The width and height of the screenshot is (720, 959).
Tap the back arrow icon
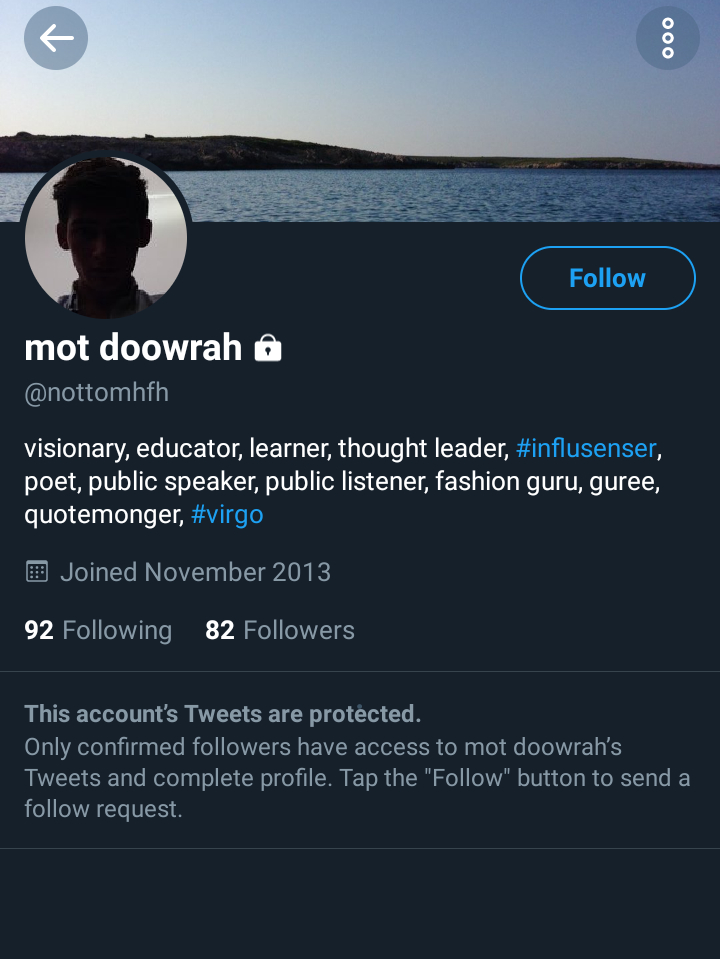click(x=56, y=39)
